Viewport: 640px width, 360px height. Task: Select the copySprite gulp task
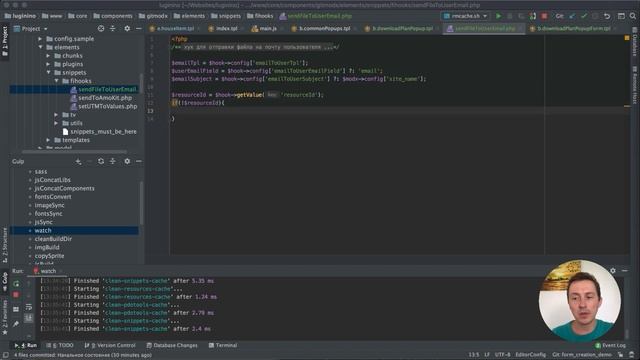[49, 256]
